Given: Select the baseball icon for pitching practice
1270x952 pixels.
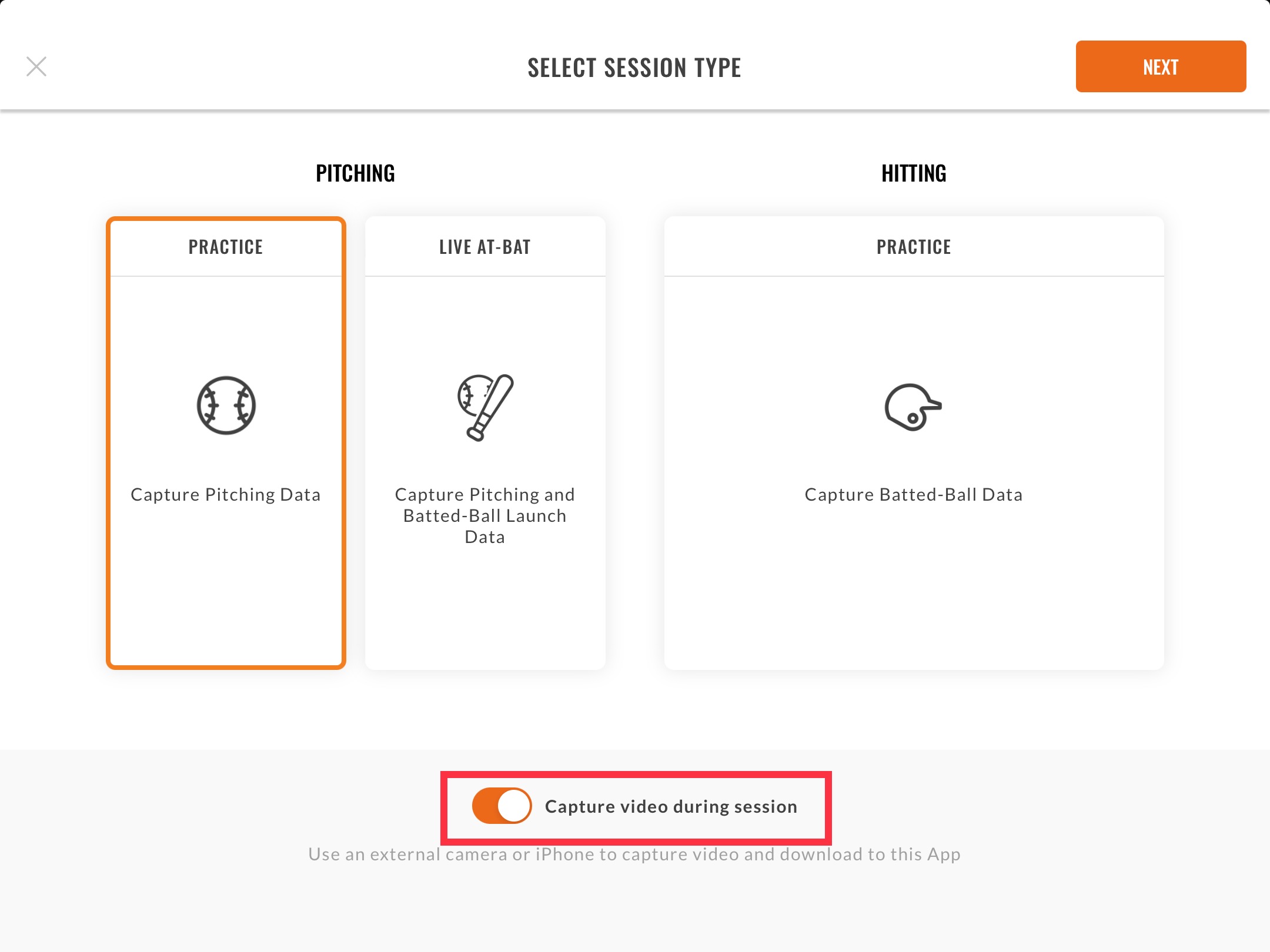Looking at the screenshot, I should pyautogui.click(x=226, y=405).
